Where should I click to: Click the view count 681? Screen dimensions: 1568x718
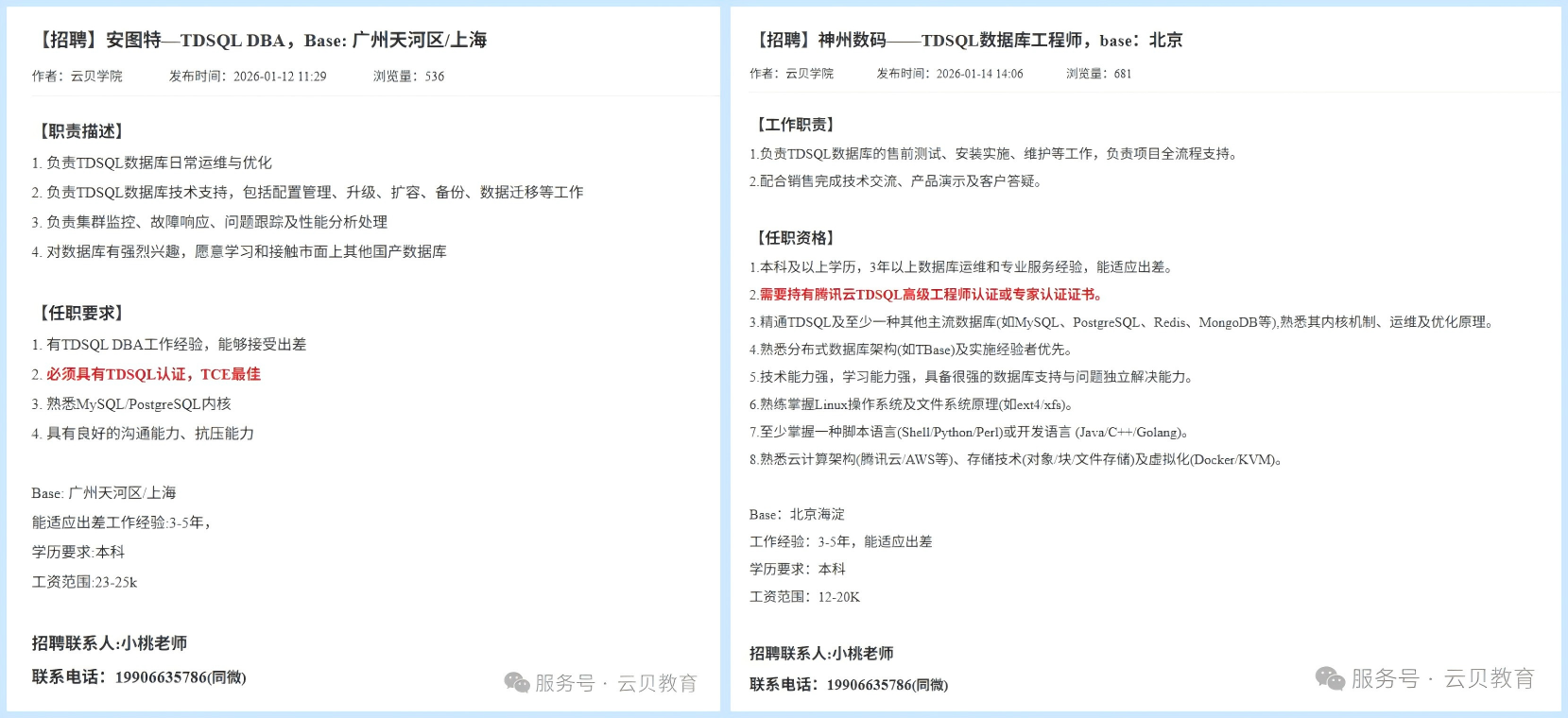pos(1122,74)
